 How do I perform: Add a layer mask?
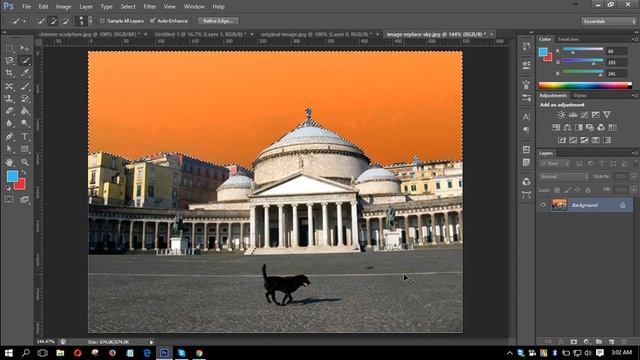(x=574, y=342)
